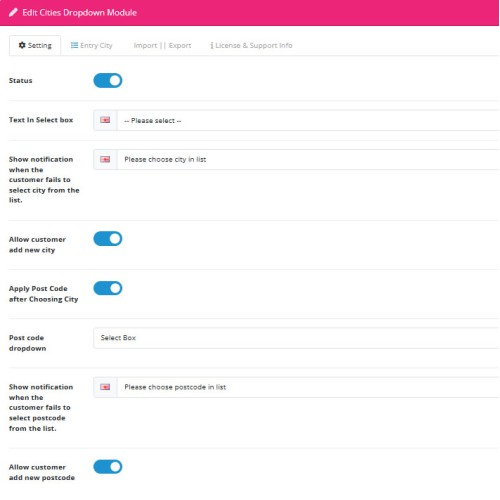The height and width of the screenshot is (500, 500).
Task: Toggle the Status switch
Action: click(x=108, y=81)
